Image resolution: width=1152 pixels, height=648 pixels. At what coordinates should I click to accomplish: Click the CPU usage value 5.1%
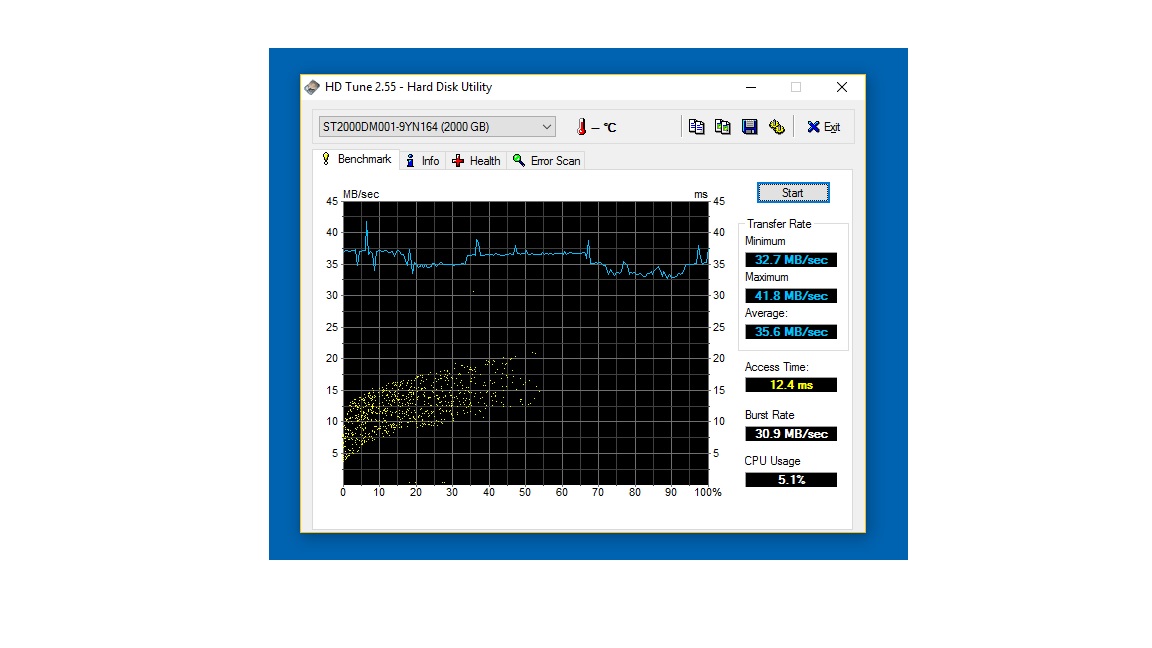(x=791, y=480)
